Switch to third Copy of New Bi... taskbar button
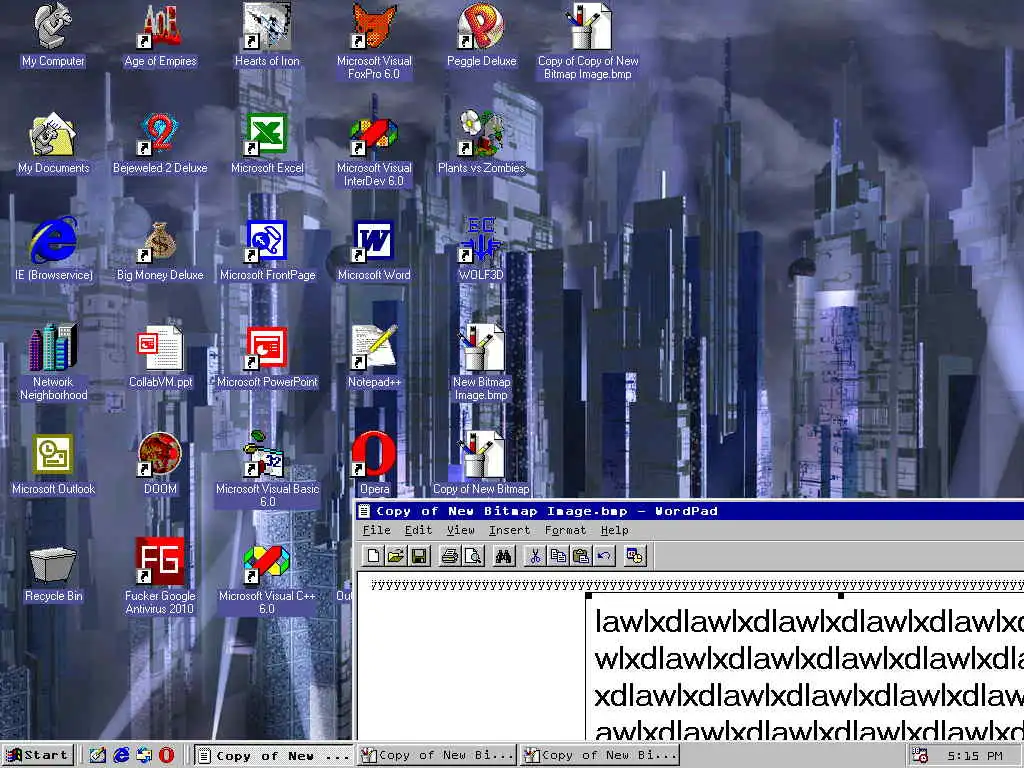1024x768 pixels. (x=600, y=756)
